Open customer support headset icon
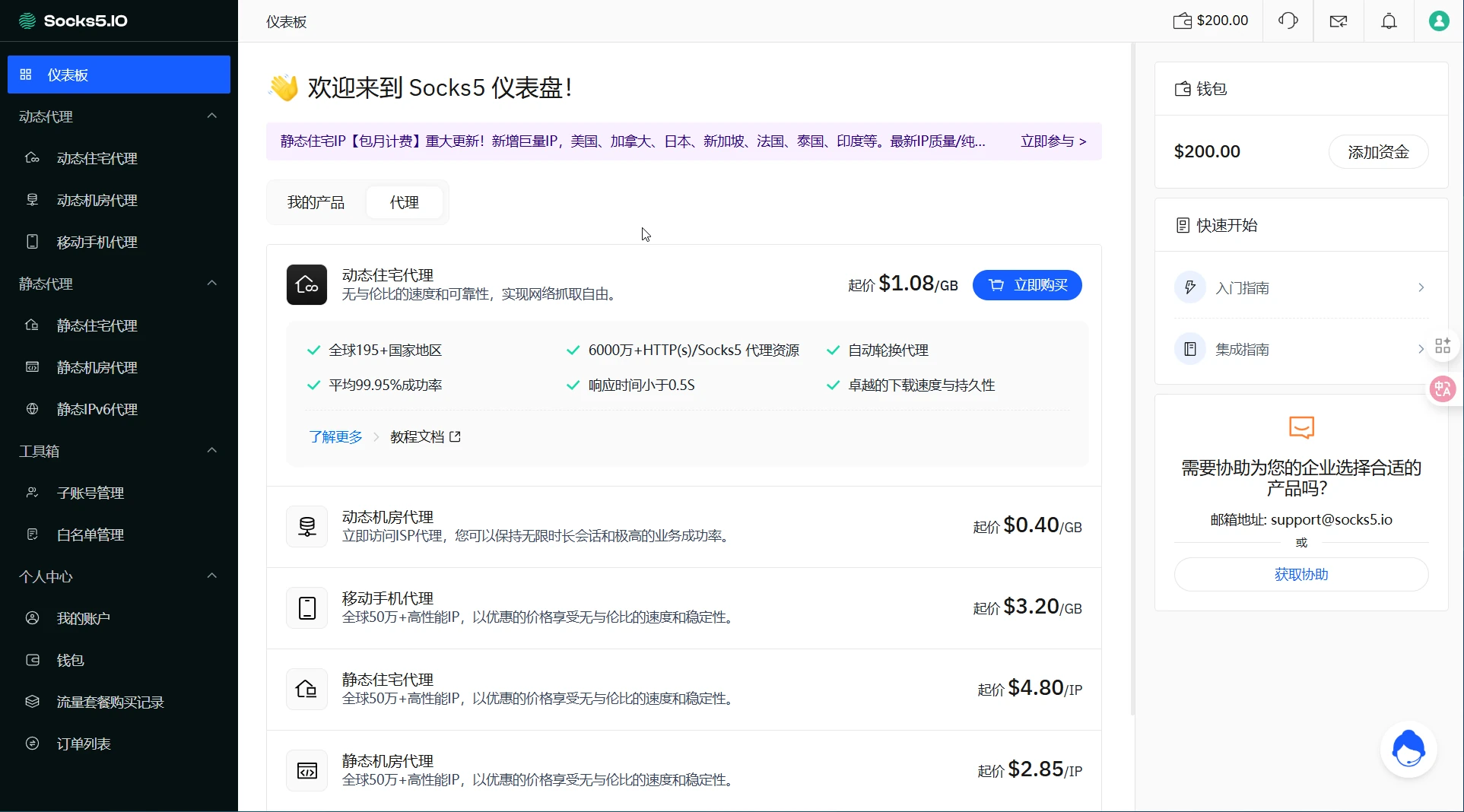 click(x=1288, y=21)
